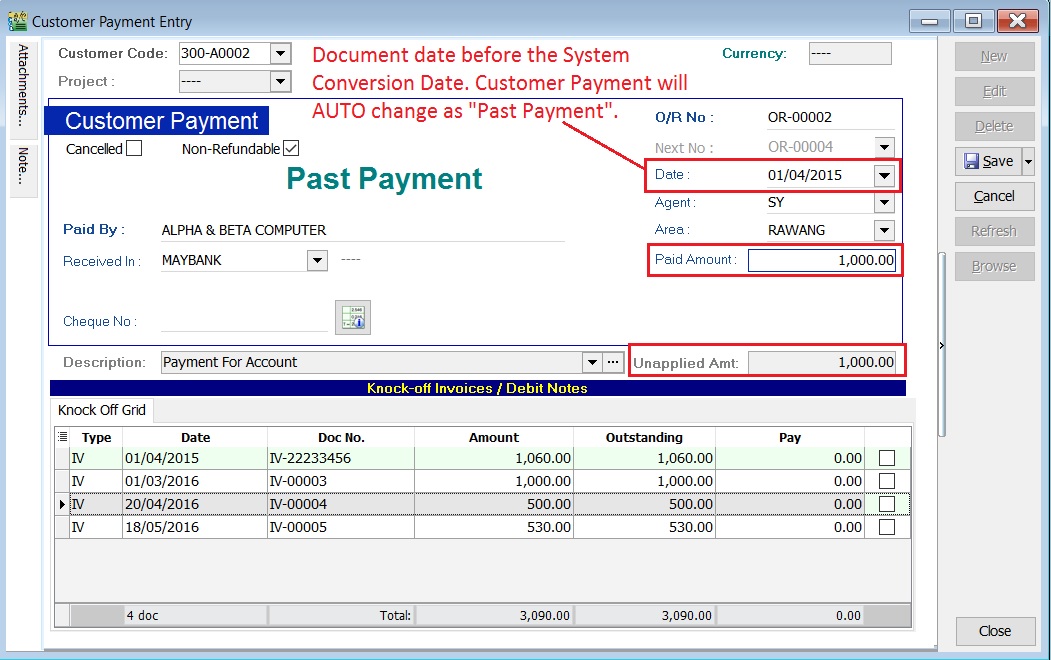This screenshot has height=660, width=1051.
Task: Switch to the Knock Off Grid tab
Action: (101, 410)
